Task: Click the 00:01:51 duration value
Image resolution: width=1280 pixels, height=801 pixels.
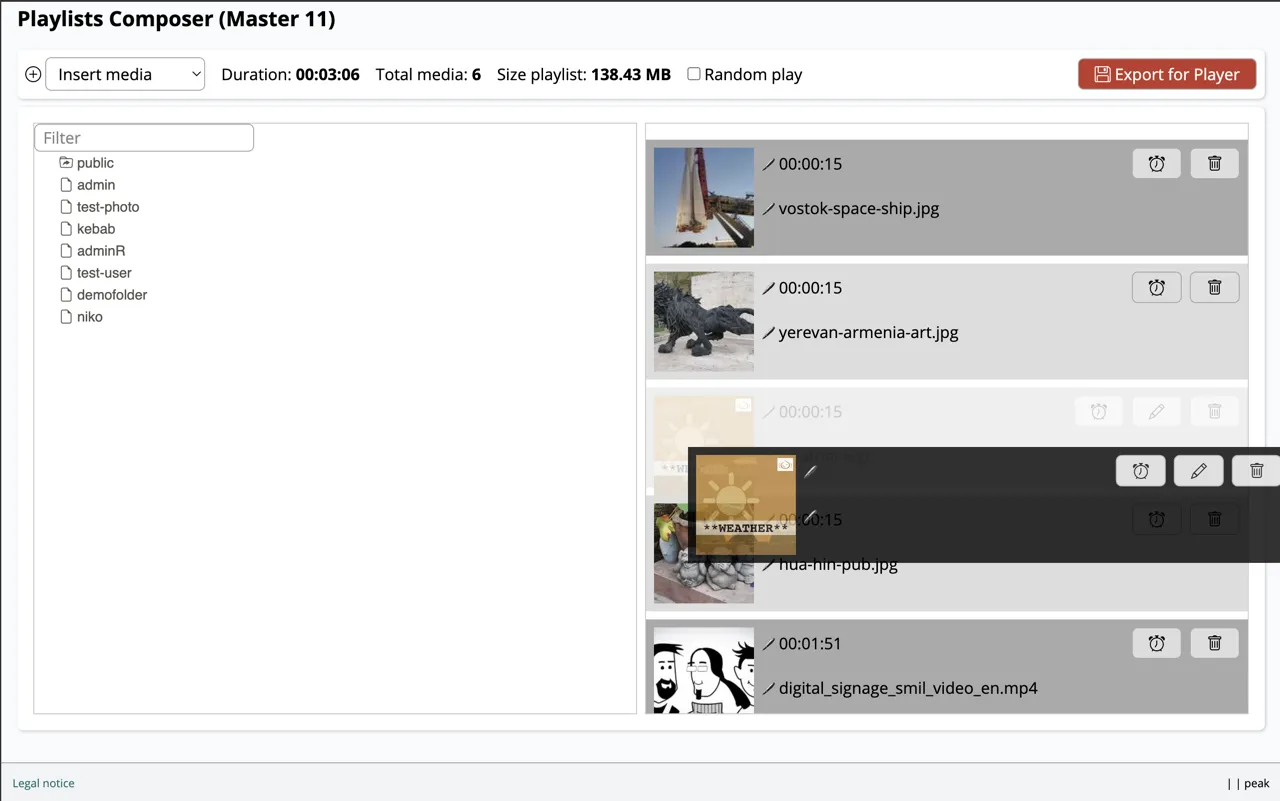Action: click(811, 644)
